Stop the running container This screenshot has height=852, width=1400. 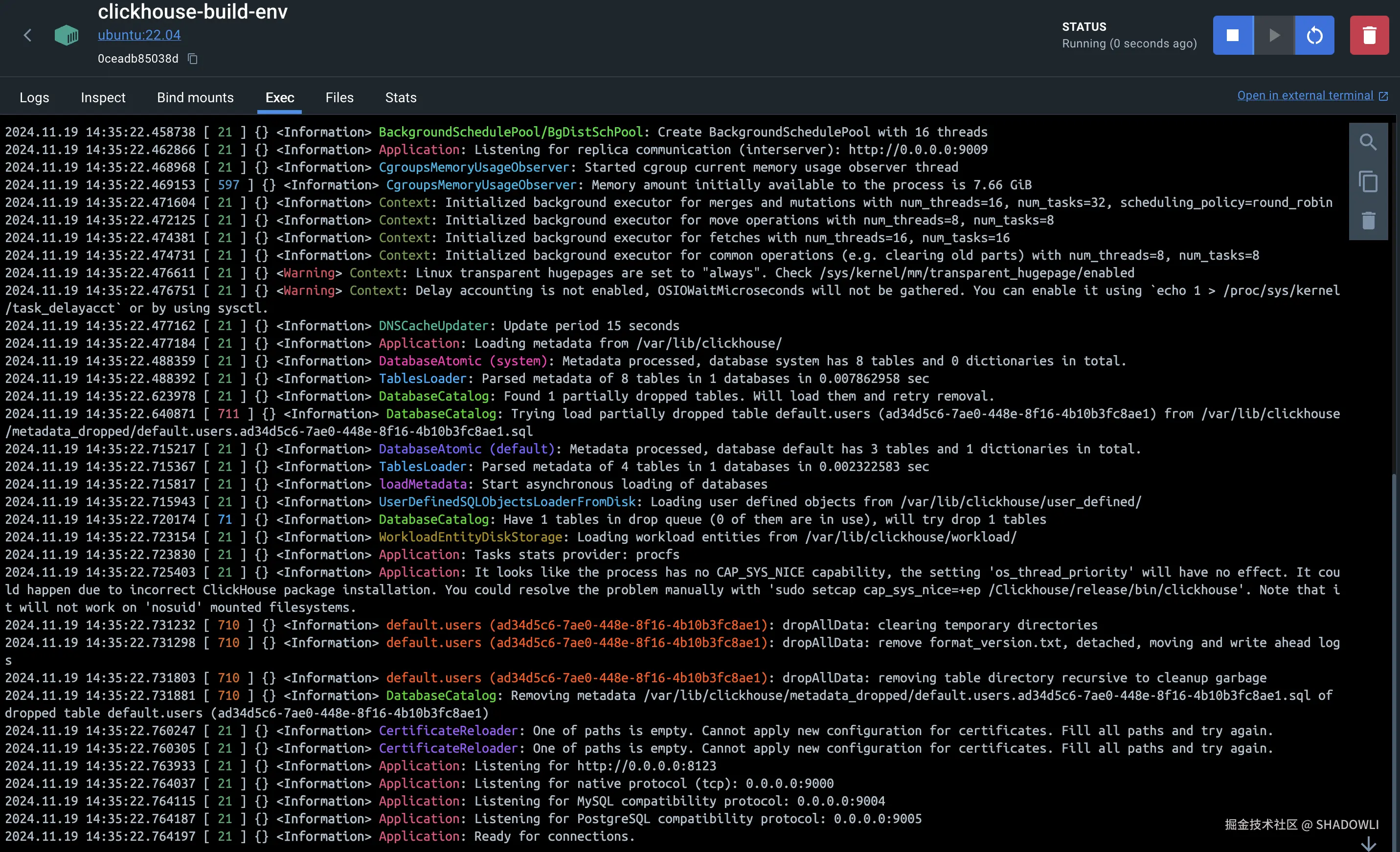(1232, 35)
